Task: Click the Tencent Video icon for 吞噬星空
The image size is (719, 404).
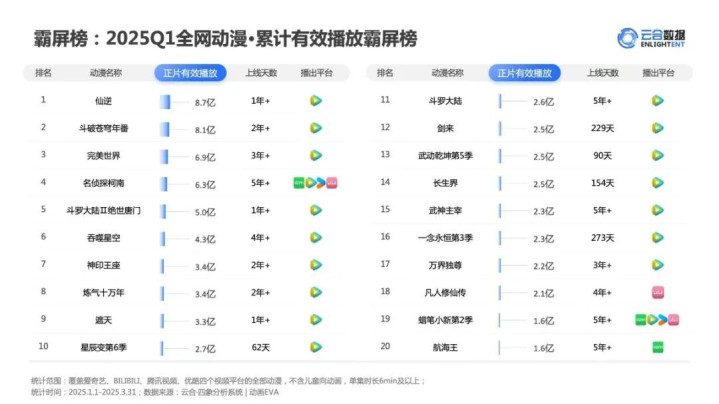Action: pos(315,238)
